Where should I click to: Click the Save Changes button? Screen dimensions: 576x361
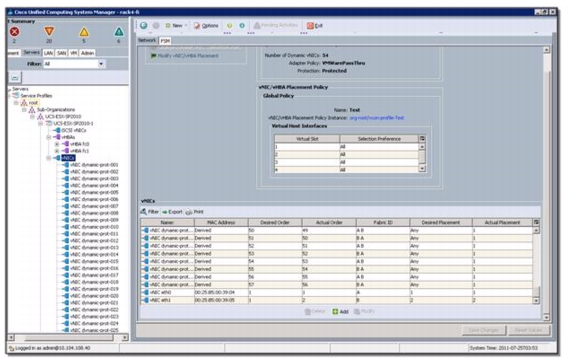pyautogui.click(x=483, y=330)
